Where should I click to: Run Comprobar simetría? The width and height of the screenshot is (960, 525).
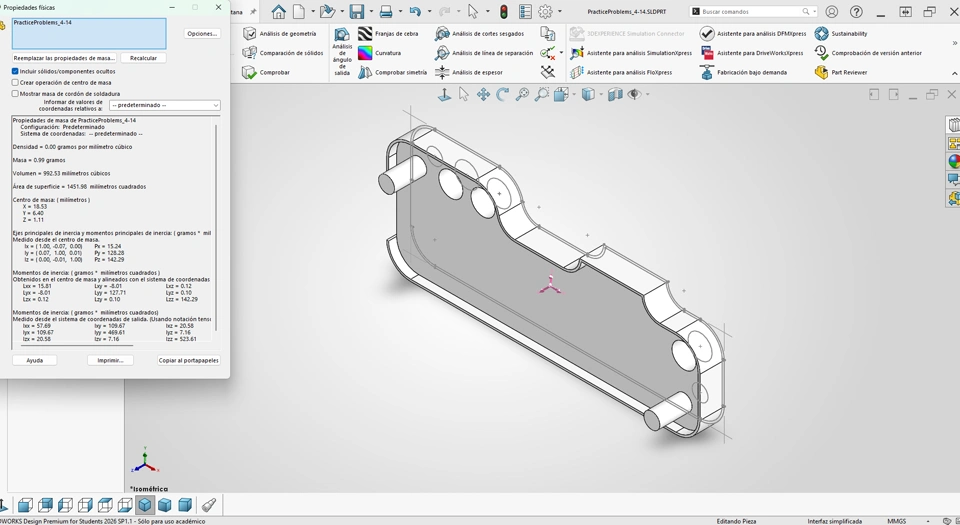click(x=392, y=72)
